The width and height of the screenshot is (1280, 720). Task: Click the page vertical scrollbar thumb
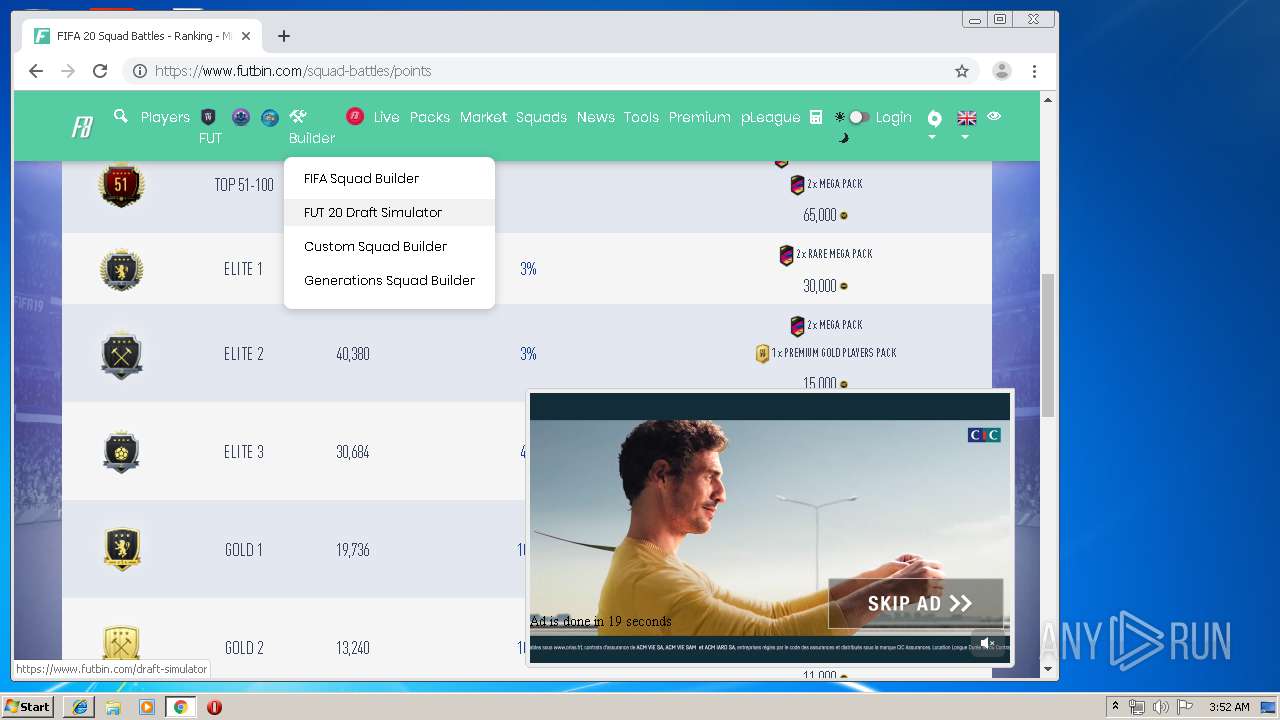(1048, 345)
